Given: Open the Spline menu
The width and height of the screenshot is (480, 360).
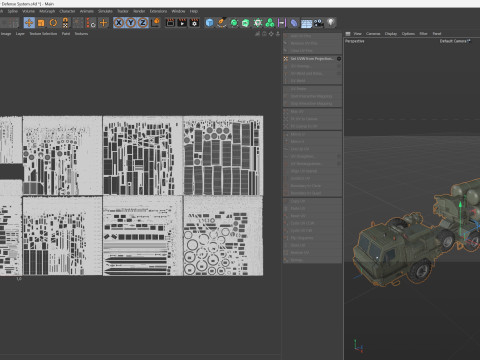Looking at the screenshot, I should pyautogui.click(x=13, y=11).
